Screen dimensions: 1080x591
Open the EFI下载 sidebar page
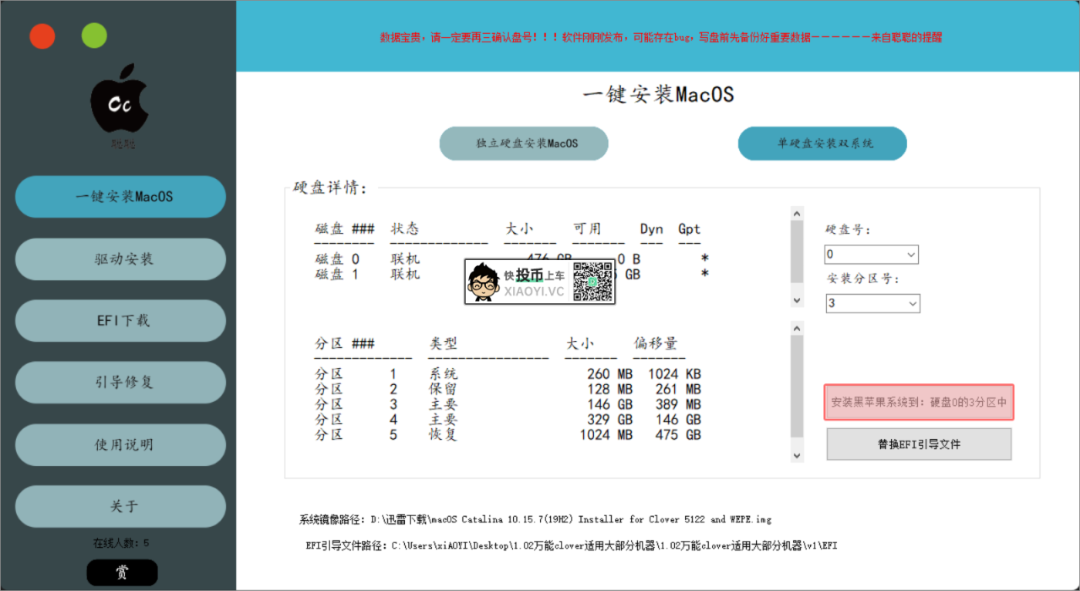coord(121,321)
